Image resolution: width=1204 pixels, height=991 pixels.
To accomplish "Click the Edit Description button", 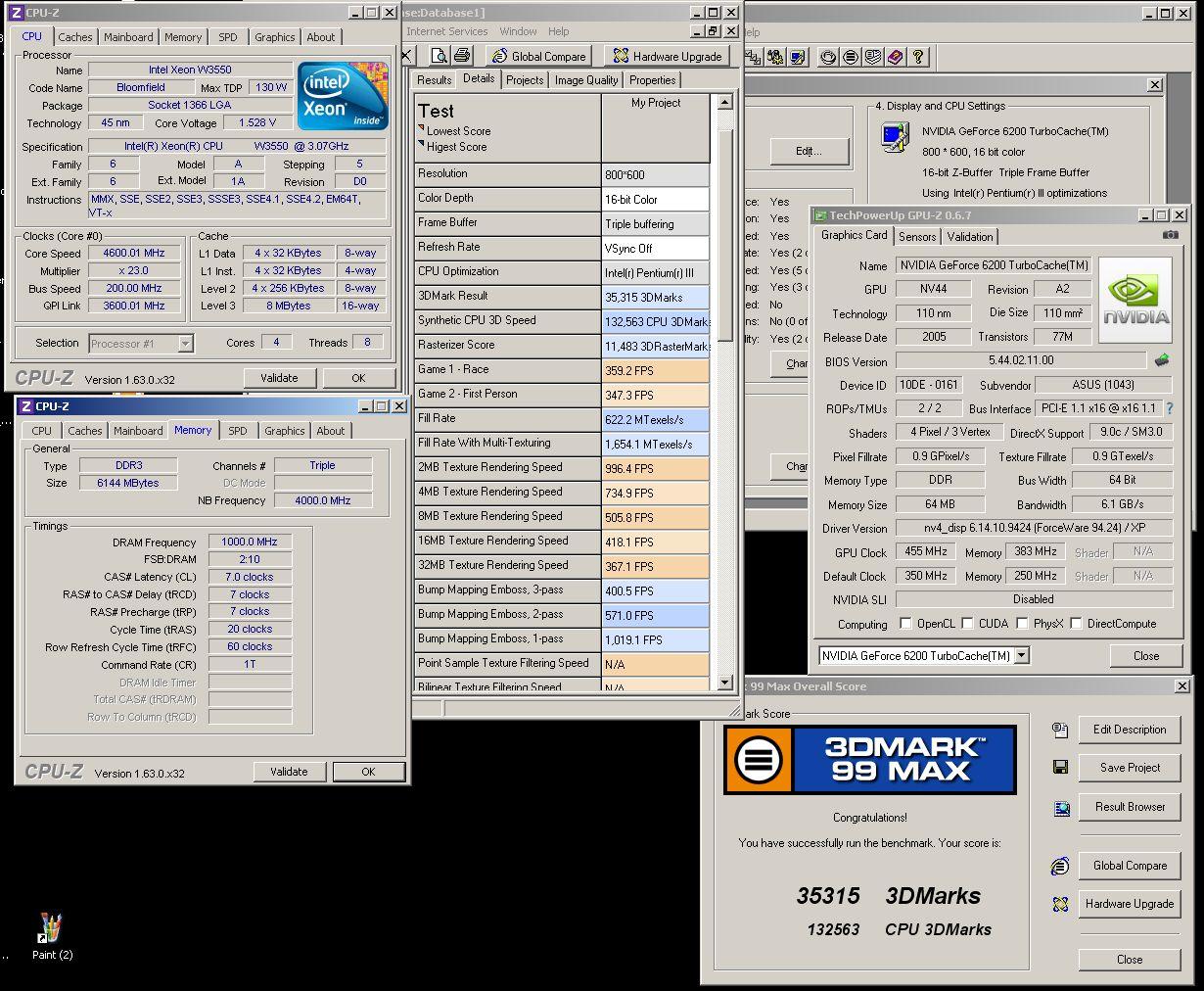I will (x=1130, y=730).
